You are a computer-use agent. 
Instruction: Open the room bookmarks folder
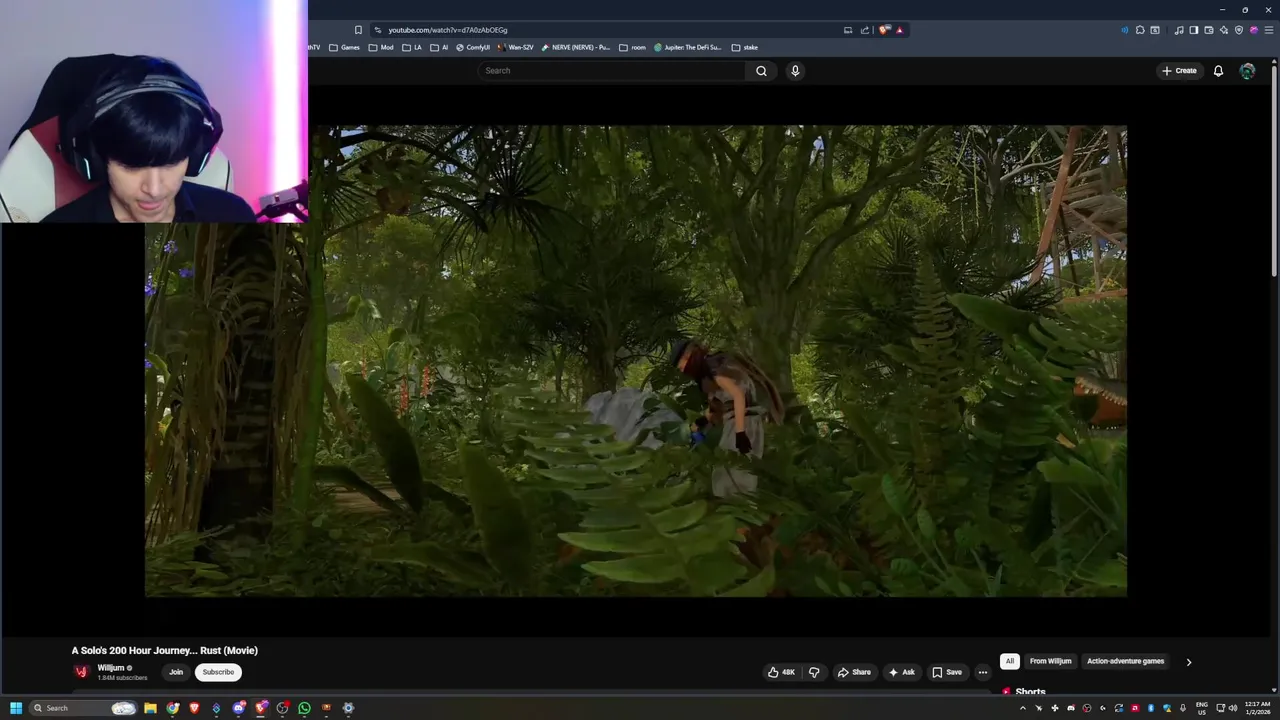(632, 47)
